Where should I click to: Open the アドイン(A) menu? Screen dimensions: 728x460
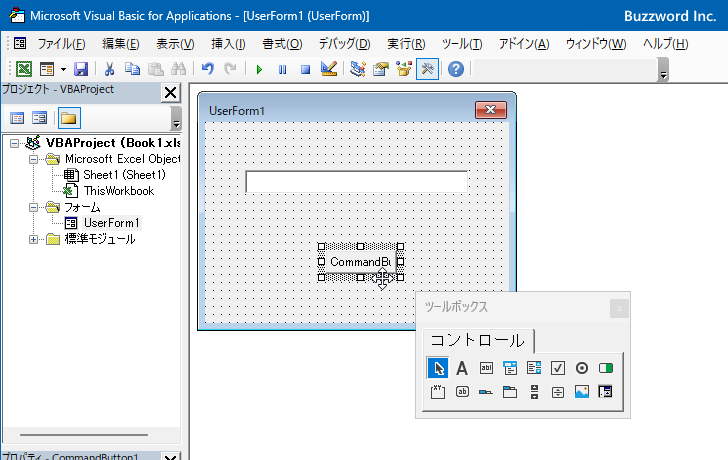point(524,44)
